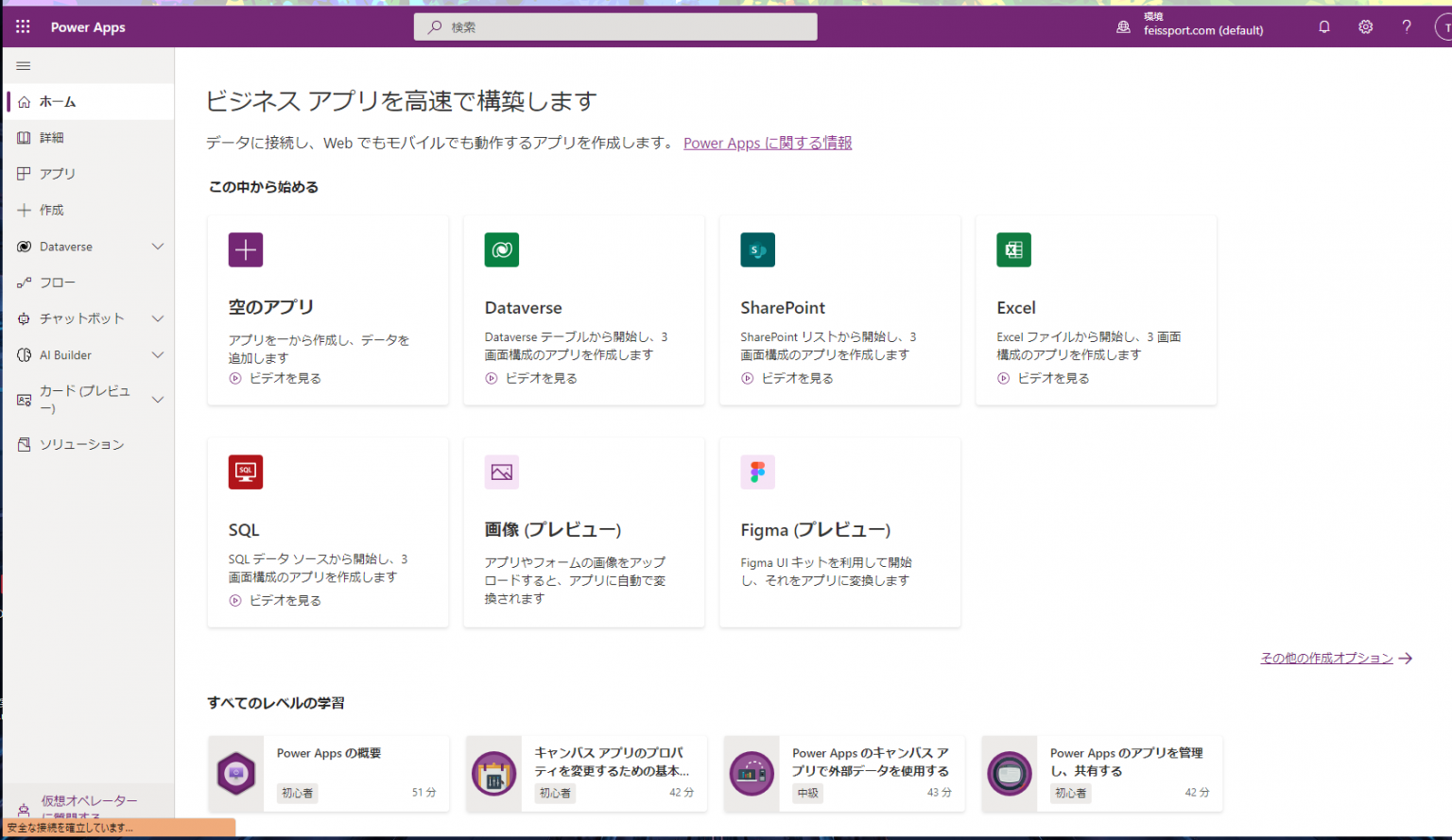Go to ソリューション in sidebar
This screenshot has width=1452, height=840.
81,444
